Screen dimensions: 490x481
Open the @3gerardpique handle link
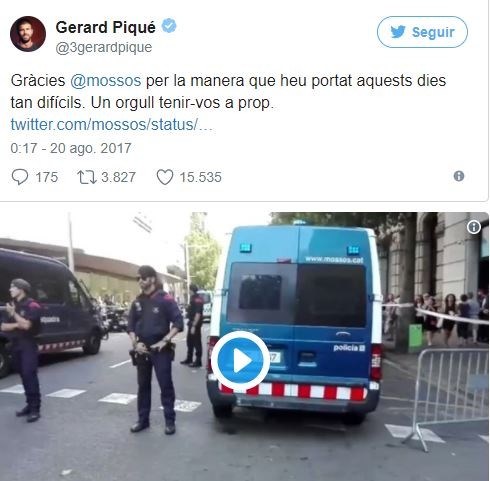pyautogui.click(x=103, y=47)
